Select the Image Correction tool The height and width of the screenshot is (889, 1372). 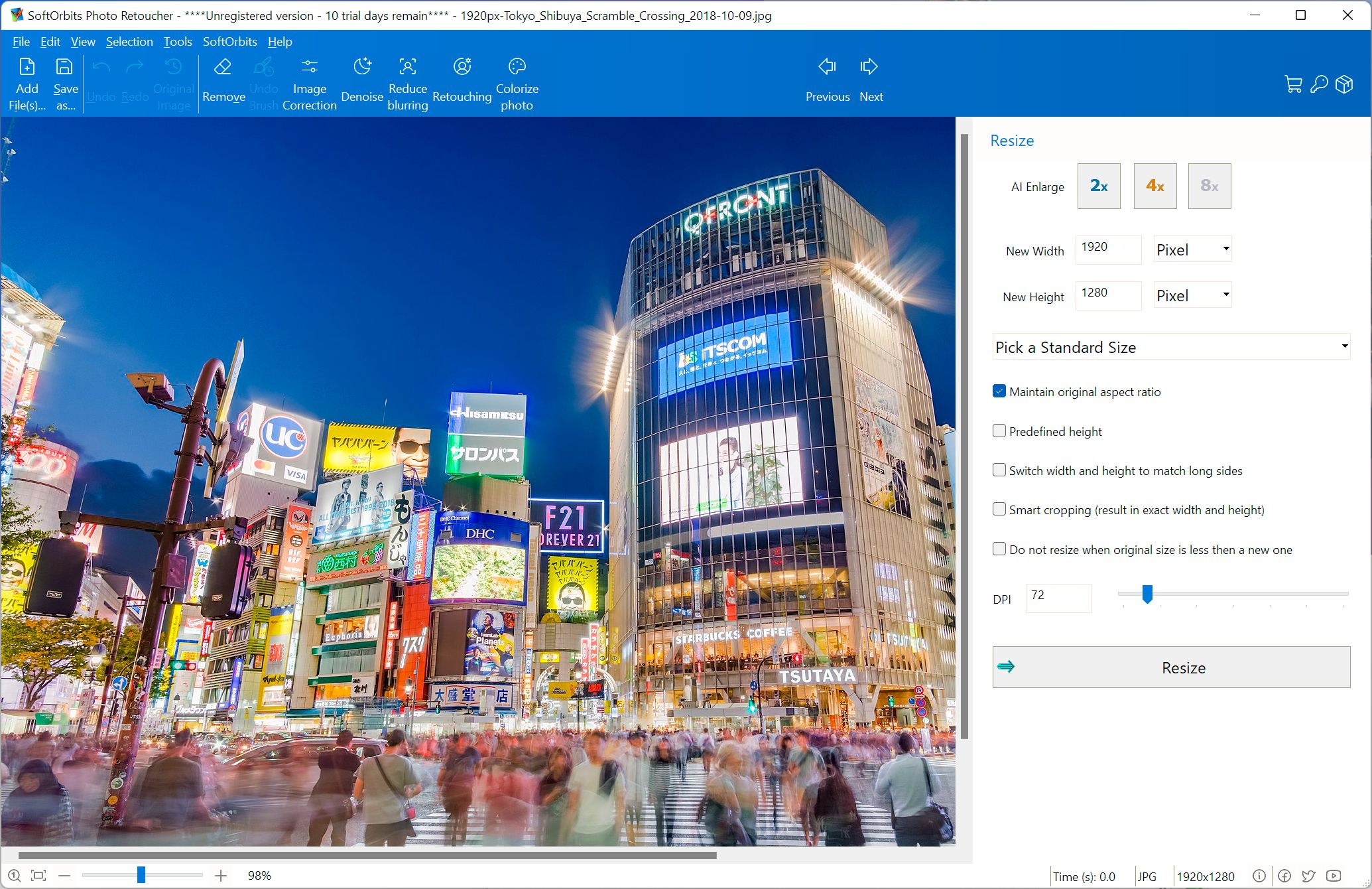[308, 82]
